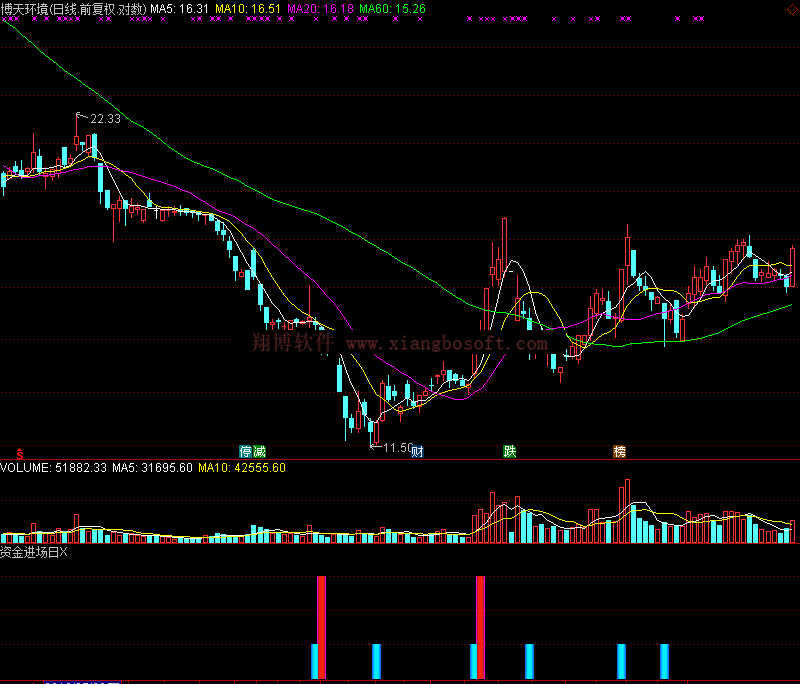
Task: Select the VOLUME: 51882.33 readout
Action: point(54,468)
